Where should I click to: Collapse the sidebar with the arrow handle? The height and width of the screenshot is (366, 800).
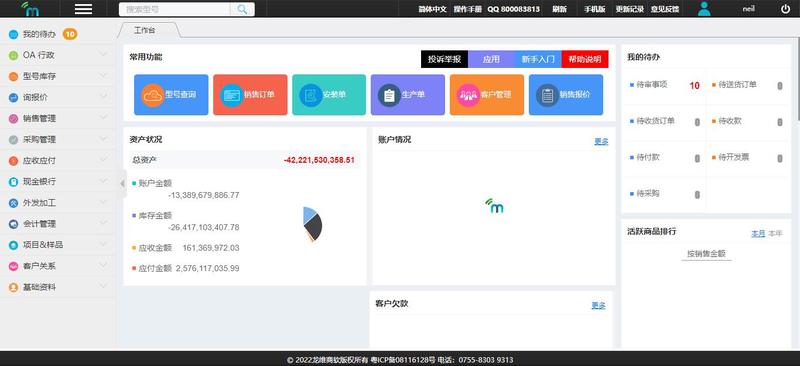122,183
